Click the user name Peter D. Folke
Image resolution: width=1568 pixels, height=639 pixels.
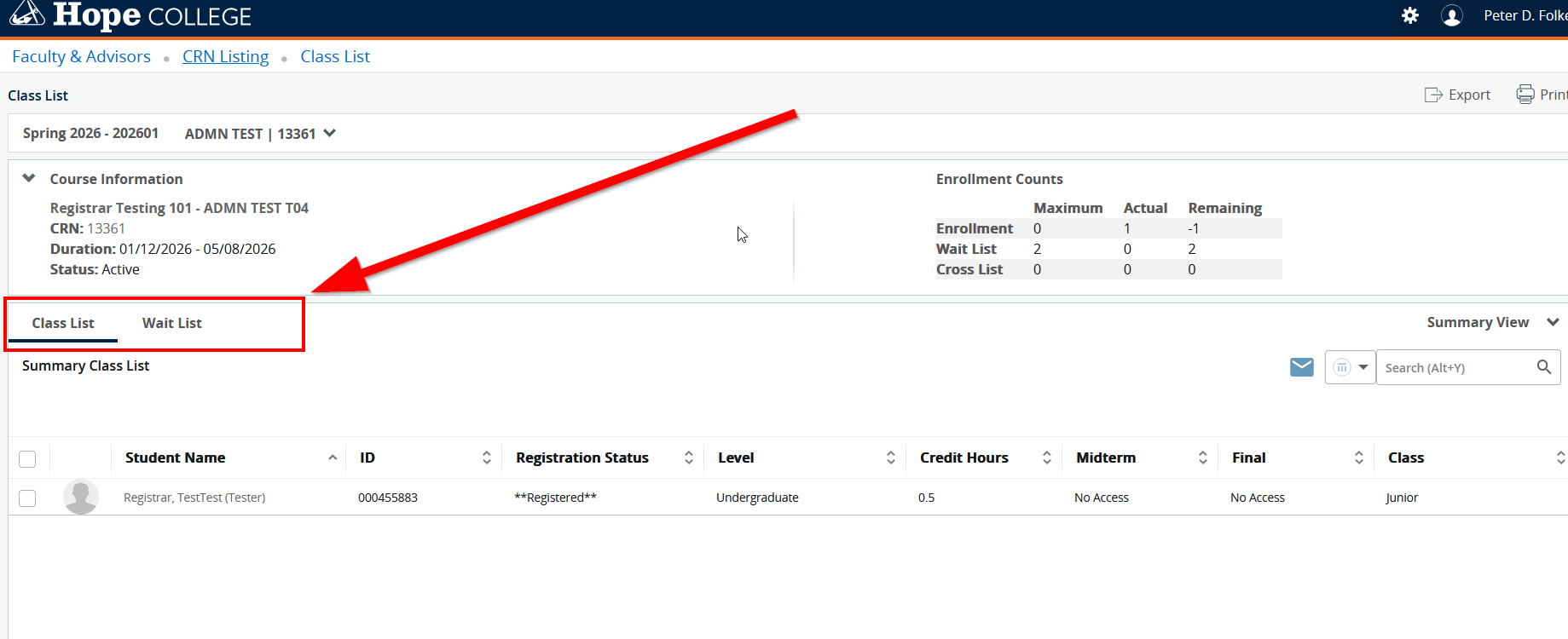coord(1525,15)
